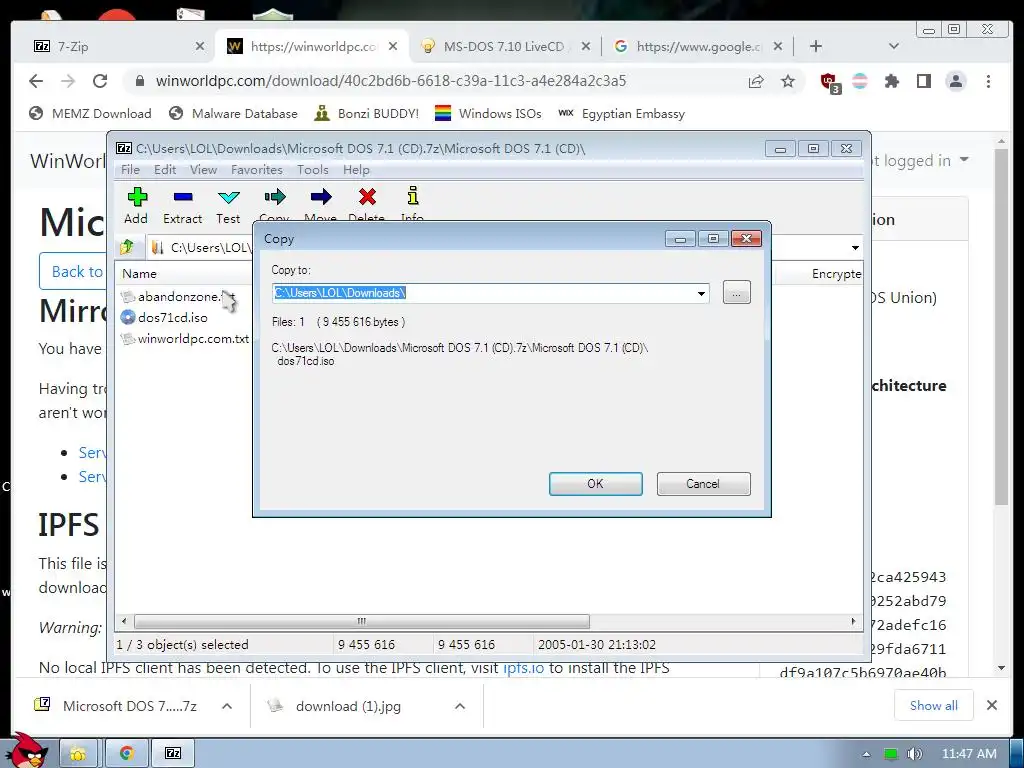Open the Microsoft DOS 7z downloaded file
This screenshot has width=1024, height=768.
pos(118,706)
